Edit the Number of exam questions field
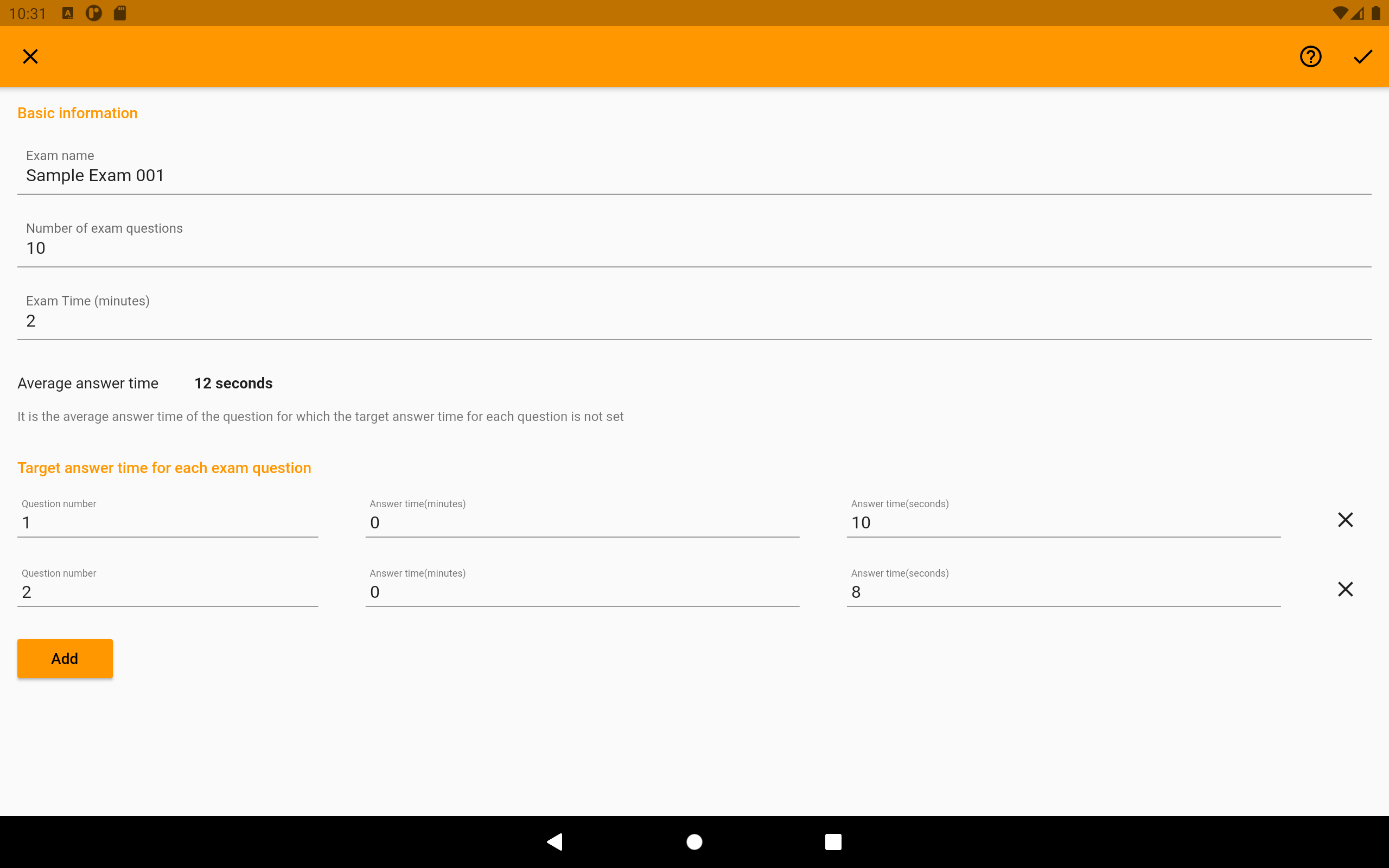Image resolution: width=1389 pixels, height=868 pixels. (694, 242)
